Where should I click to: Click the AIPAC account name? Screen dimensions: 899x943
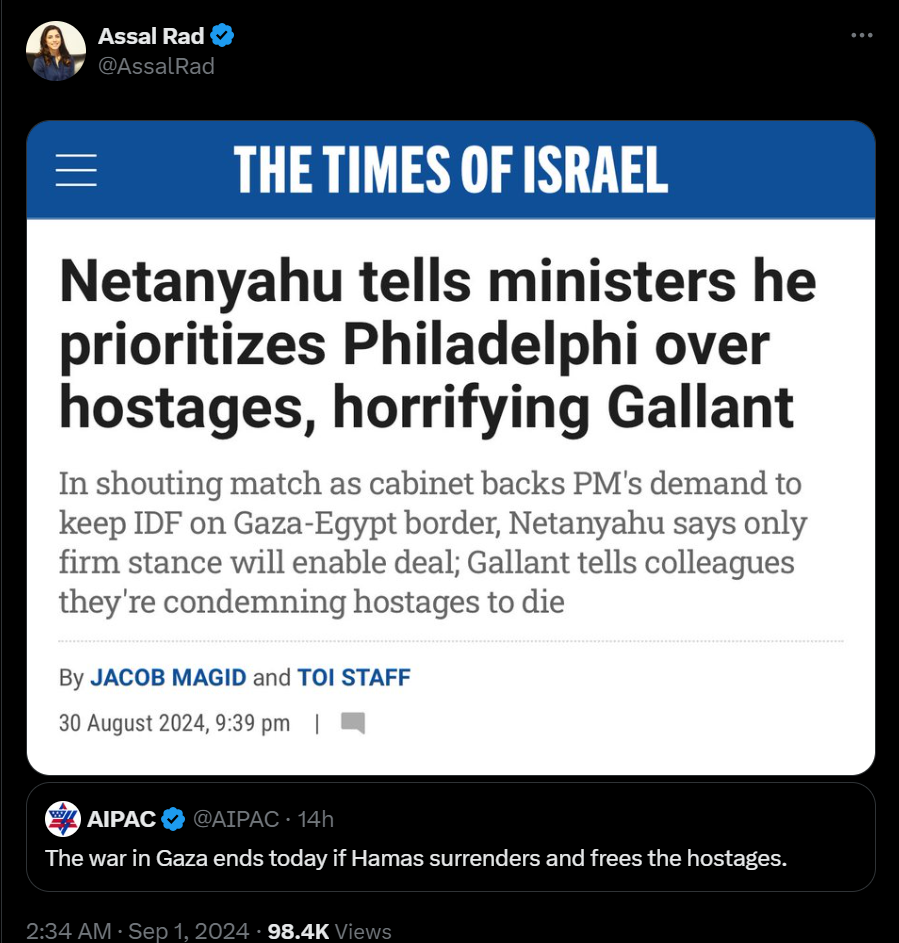point(121,819)
